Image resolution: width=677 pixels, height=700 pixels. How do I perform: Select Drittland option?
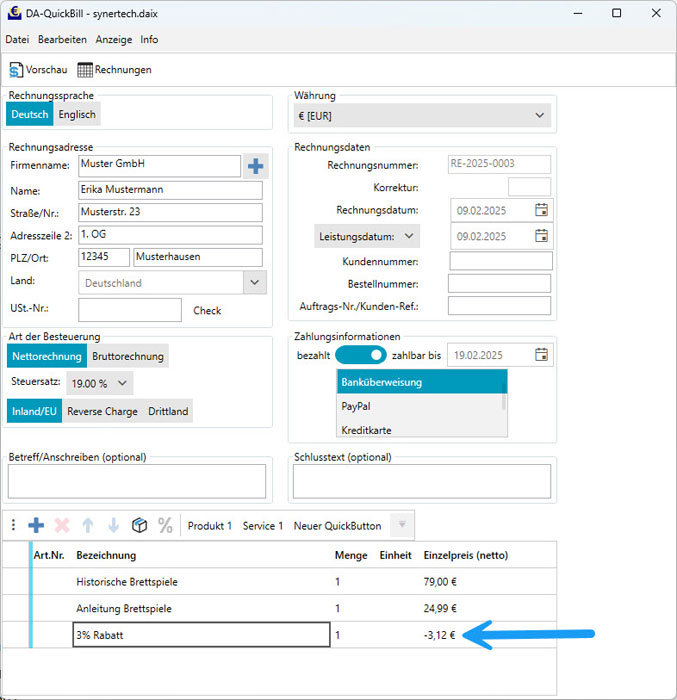pyautogui.click(x=168, y=411)
